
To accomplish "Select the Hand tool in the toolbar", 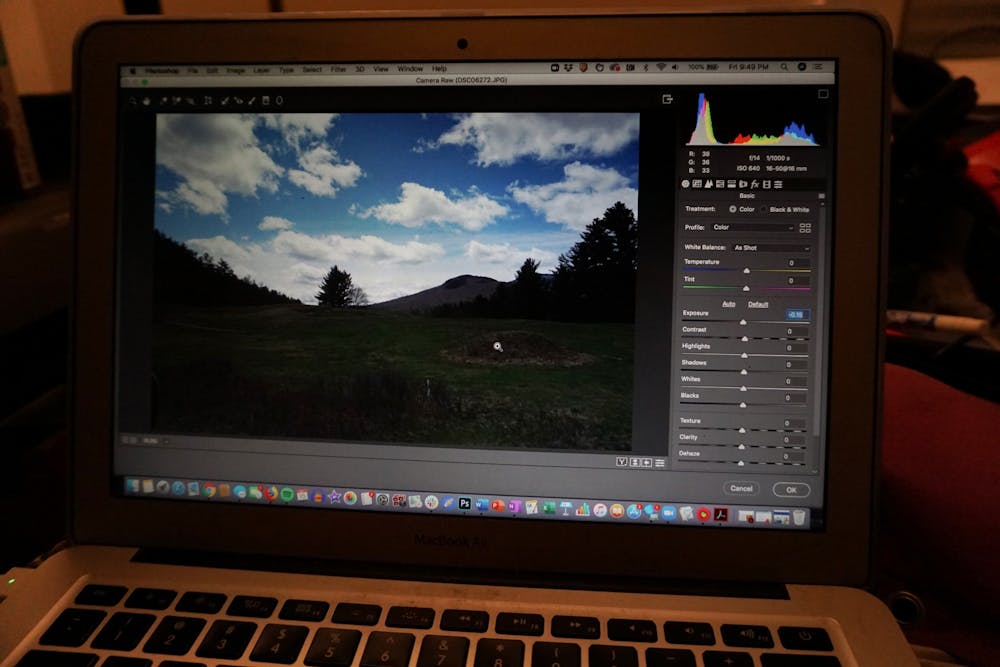I will (x=145, y=100).
